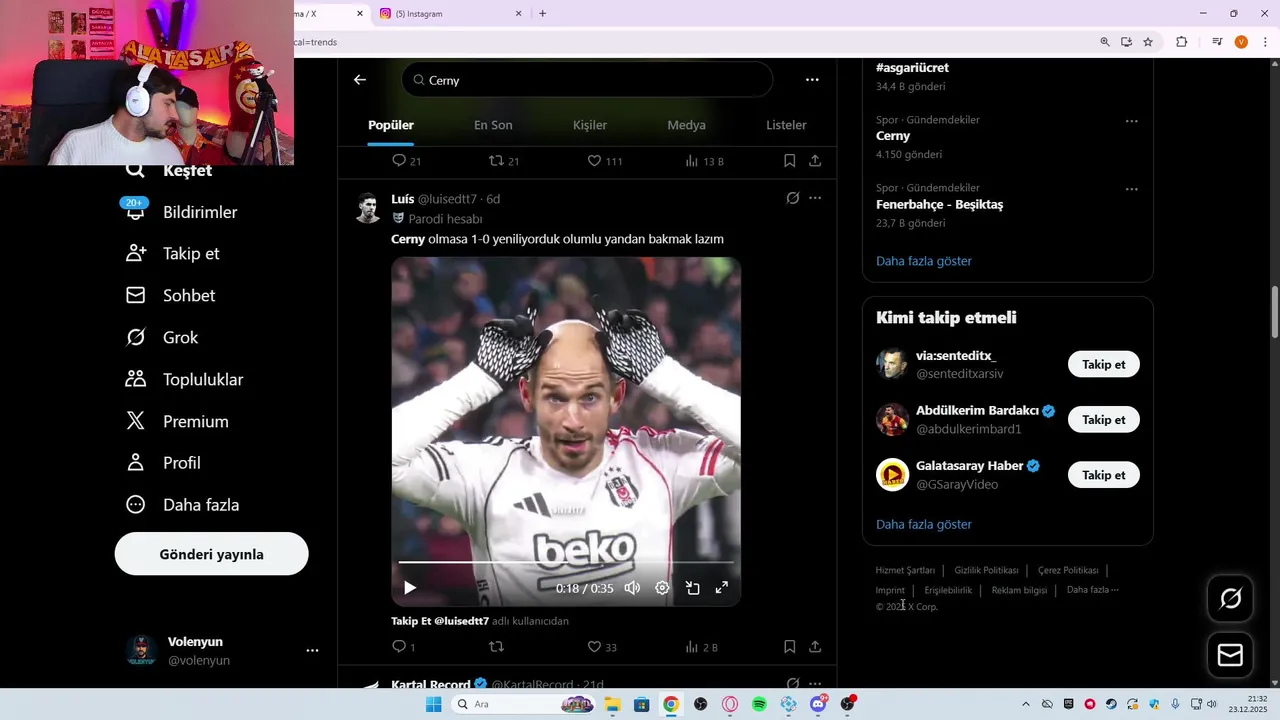Screen dimensions: 1280x720
Task: Repost Luís post
Action: click(496, 647)
